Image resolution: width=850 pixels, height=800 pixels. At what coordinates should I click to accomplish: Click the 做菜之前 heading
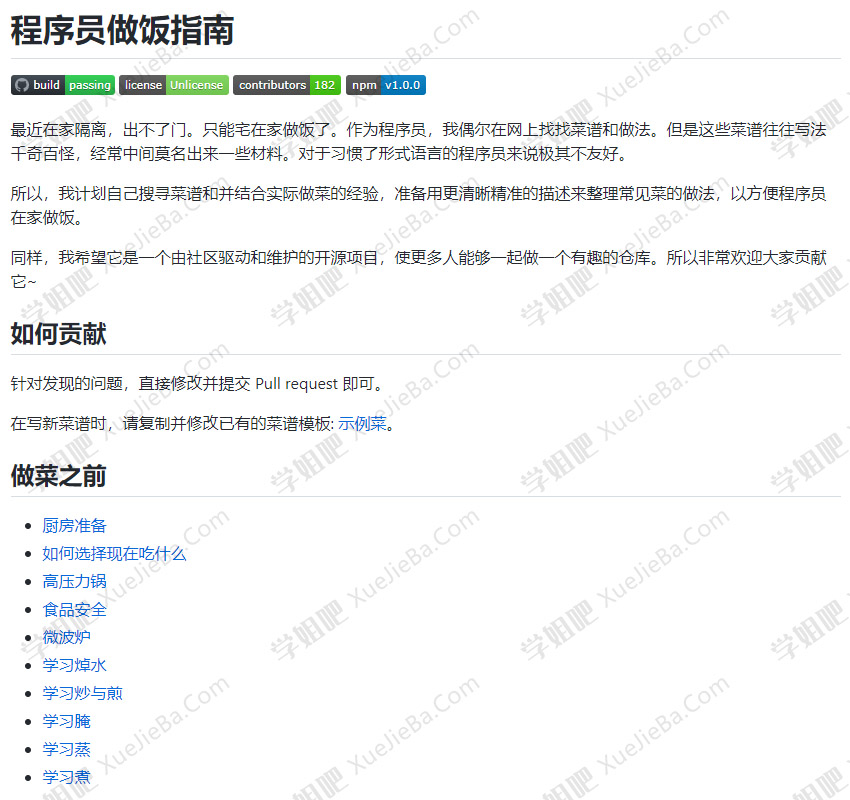pyautogui.click(x=59, y=475)
